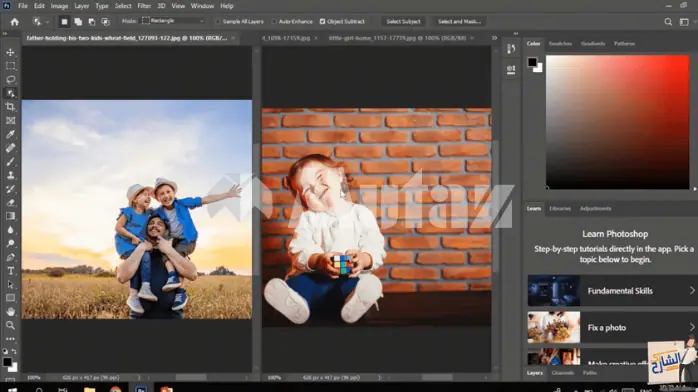Select the Frame tool
The width and height of the screenshot is (698, 392).
tap(10, 121)
